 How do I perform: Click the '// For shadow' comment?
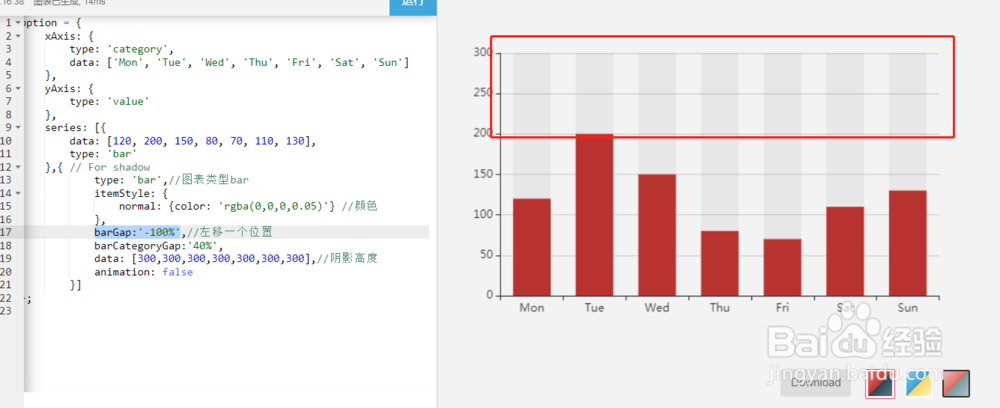tap(110, 167)
